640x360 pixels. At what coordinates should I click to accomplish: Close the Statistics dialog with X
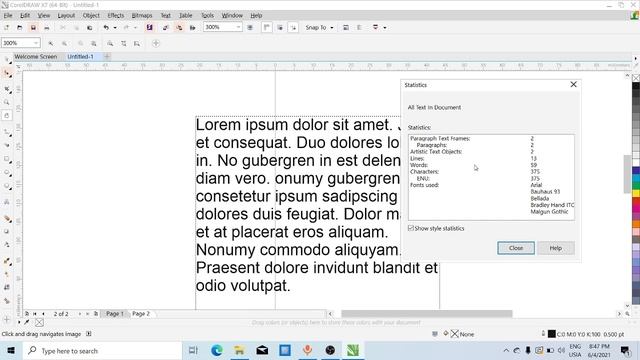(x=573, y=84)
